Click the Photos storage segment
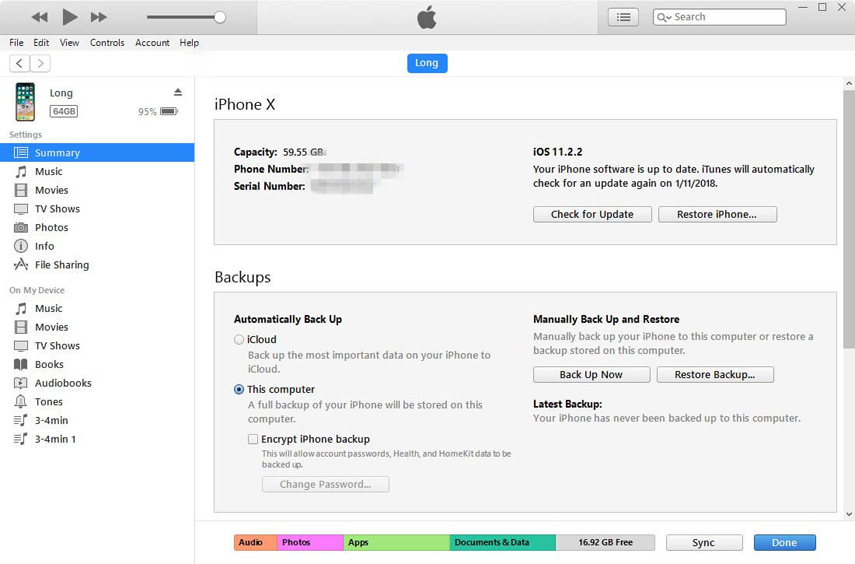This screenshot has width=855, height=564. coord(310,542)
